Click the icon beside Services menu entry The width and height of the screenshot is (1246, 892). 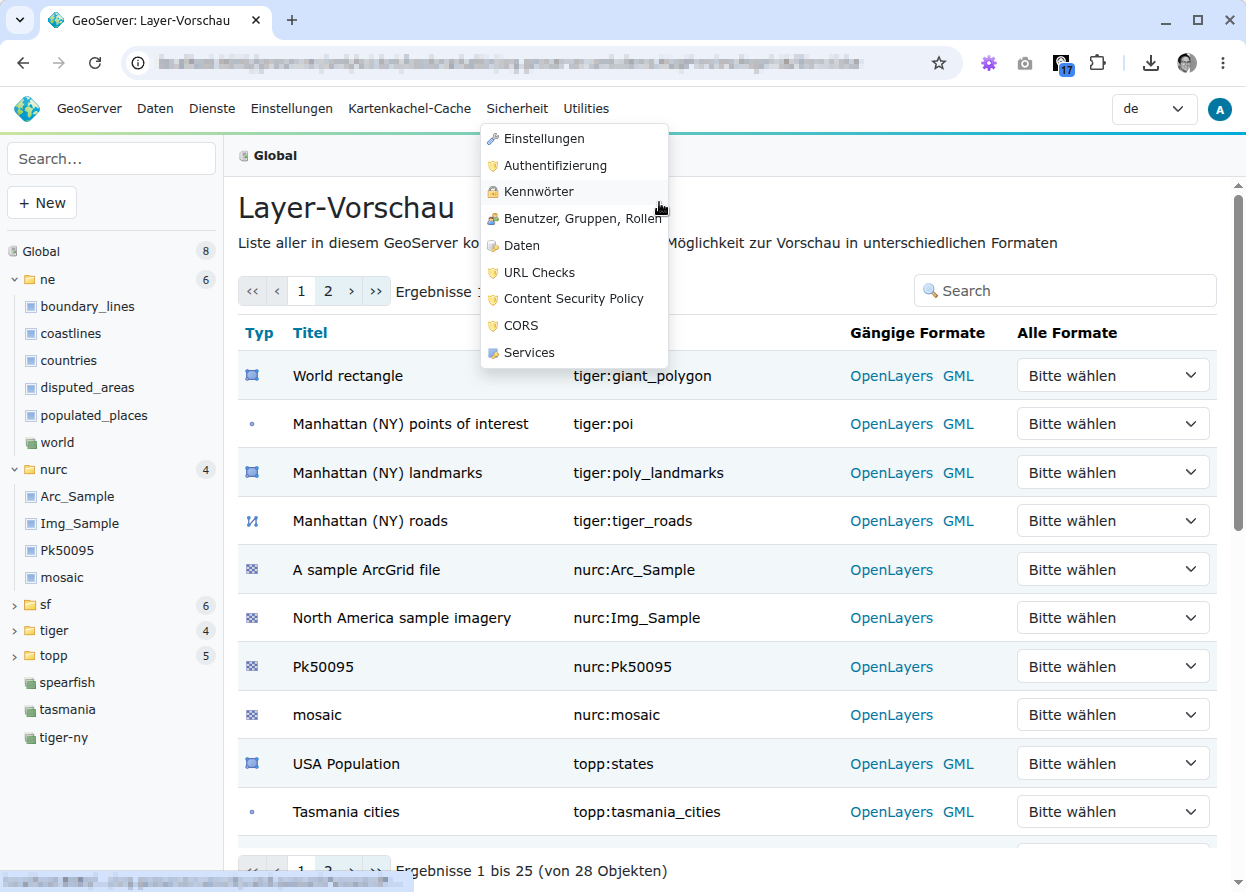493,353
